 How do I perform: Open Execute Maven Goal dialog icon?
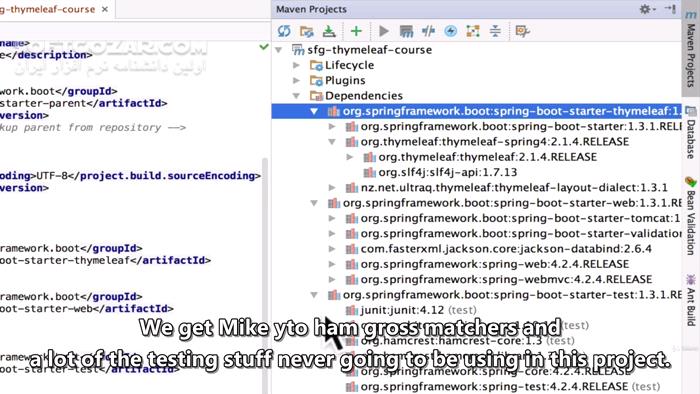(406, 31)
